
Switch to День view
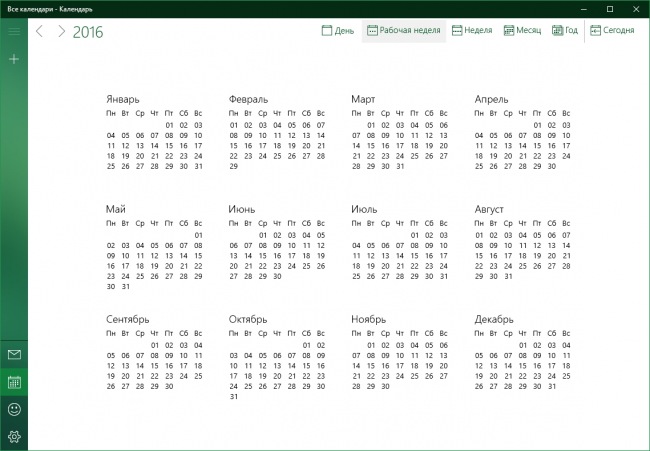coord(338,31)
